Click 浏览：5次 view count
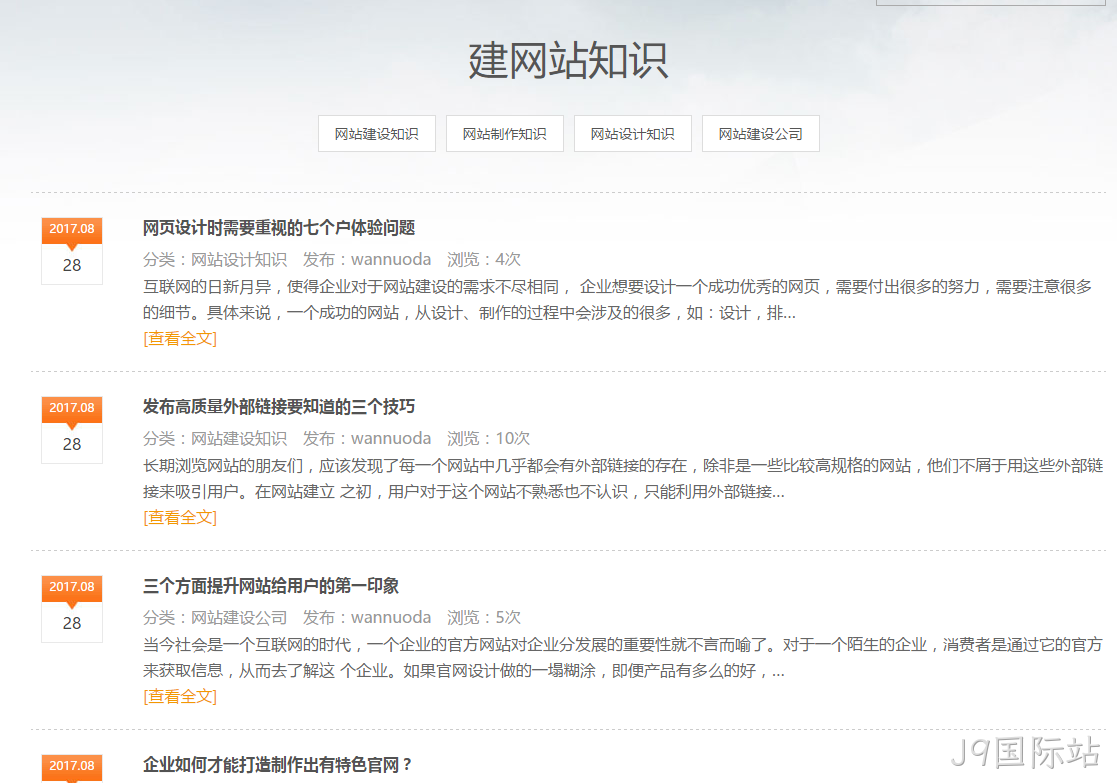1117x783 pixels. coord(484,617)
